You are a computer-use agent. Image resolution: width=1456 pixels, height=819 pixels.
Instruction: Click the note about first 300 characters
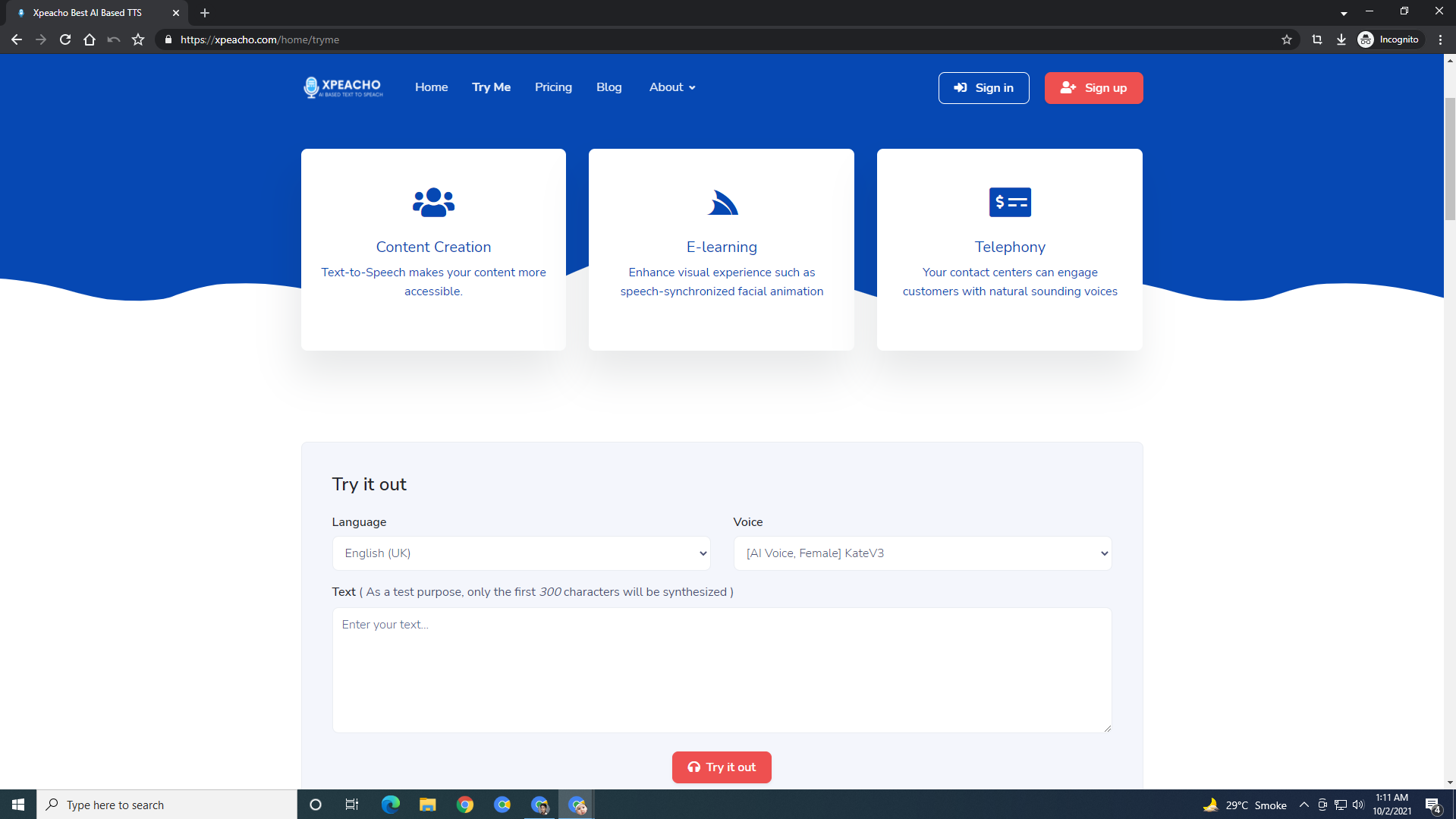pyautogui.click(x=546, y=592)
